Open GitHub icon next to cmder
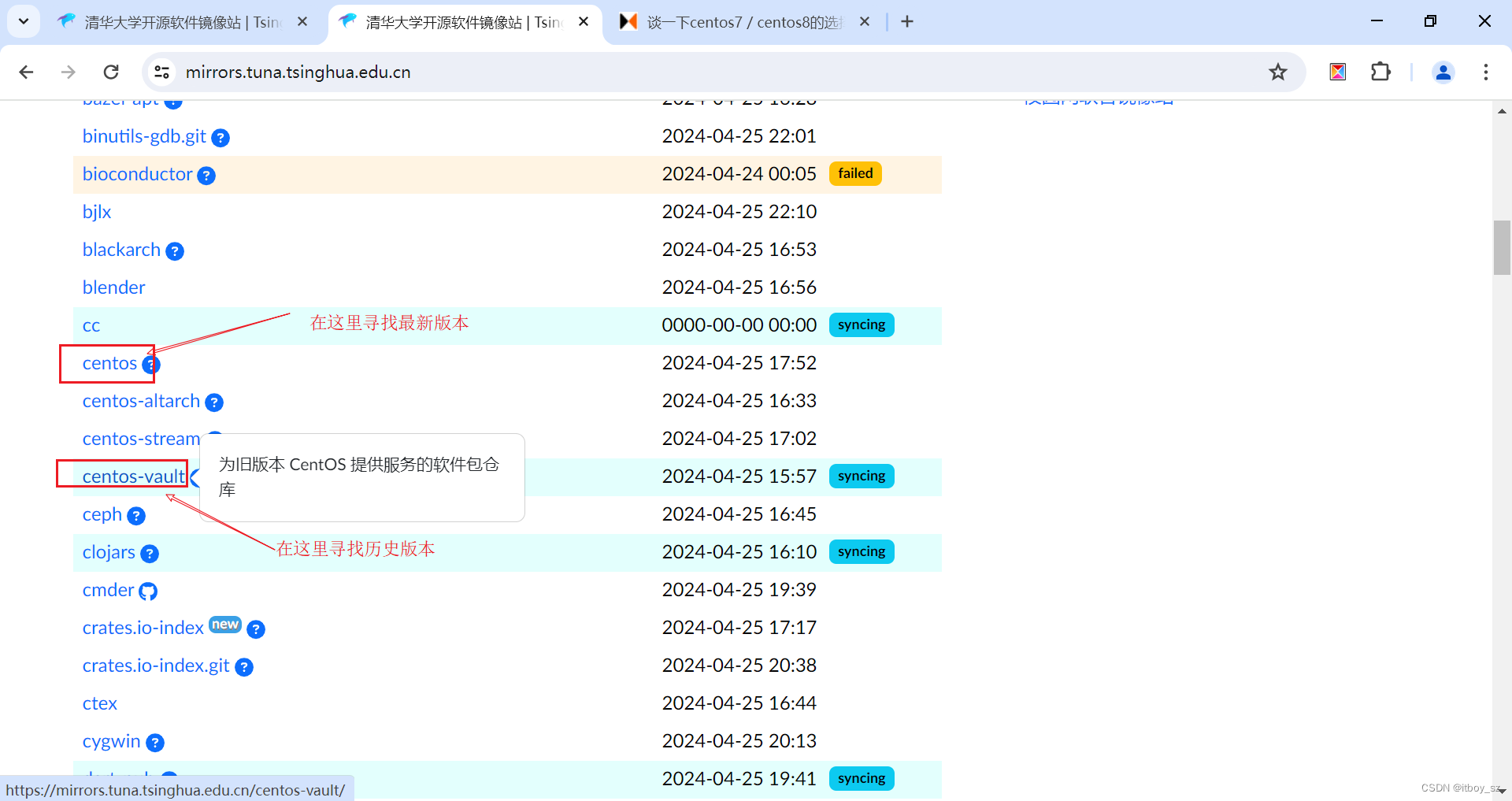1512x801 pixels. (x=148, y=591)
